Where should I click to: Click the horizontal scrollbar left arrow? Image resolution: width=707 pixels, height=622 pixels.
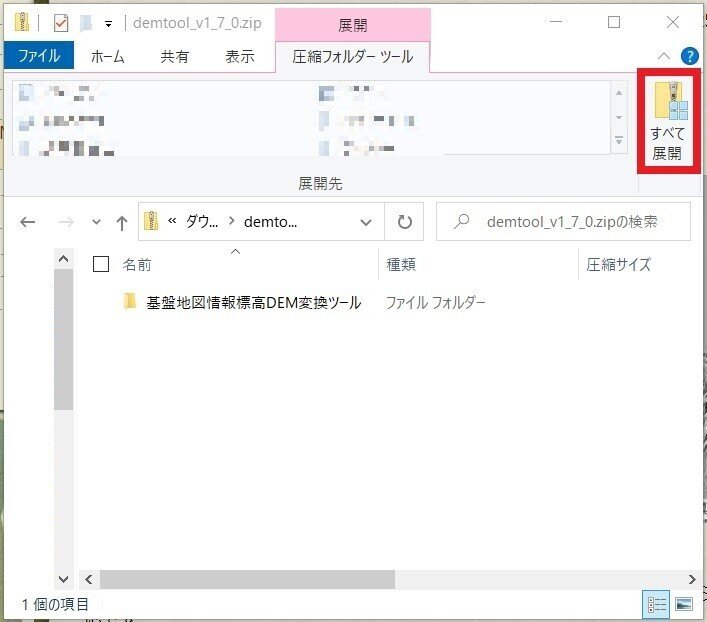pos(89,580)
